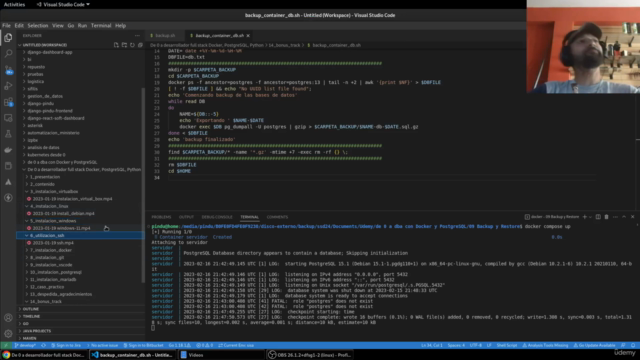The height and width of the screenshot is (360, 640).
Task: Switch to the COMMENTS panel tab
Action: [x=277, y=217]
